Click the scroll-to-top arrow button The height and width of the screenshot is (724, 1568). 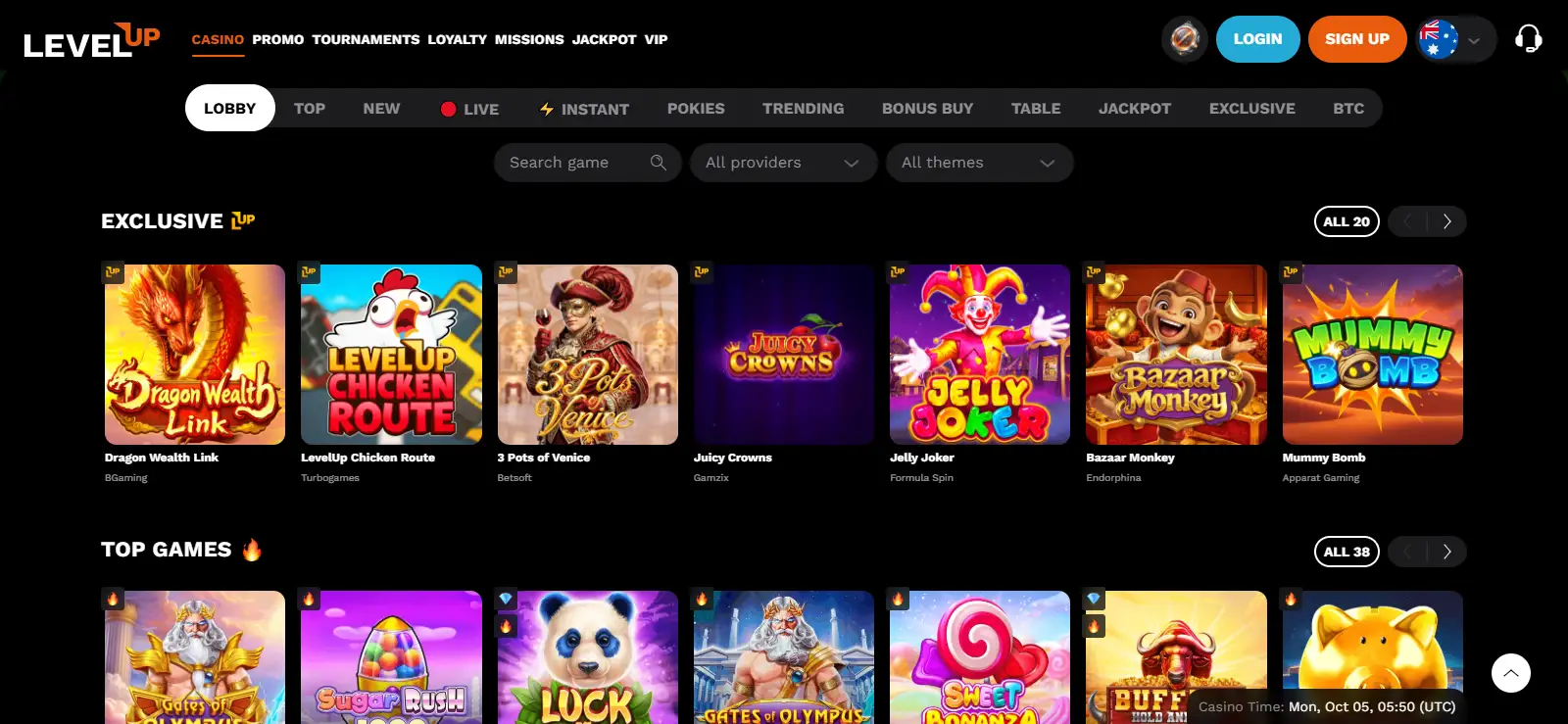point(1510,673)
